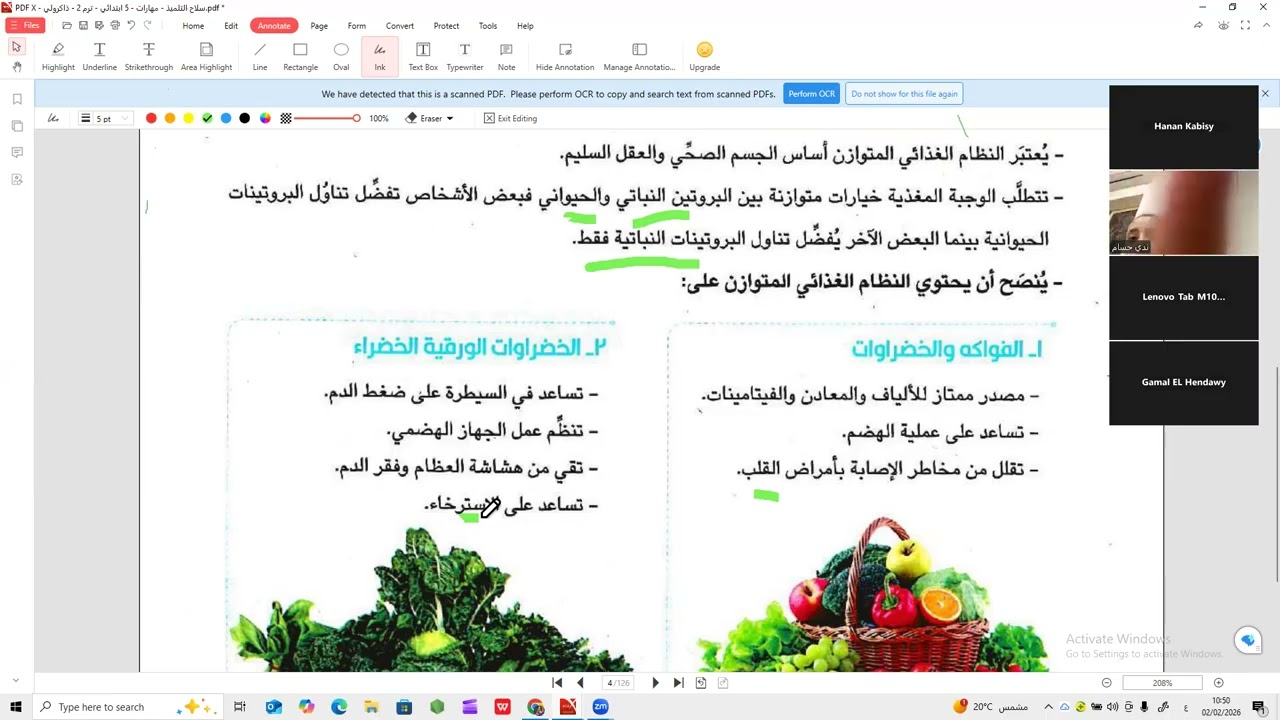1280x720 pixels.
Task: Open Manage Annotations panel
Action: pos(639,57)
